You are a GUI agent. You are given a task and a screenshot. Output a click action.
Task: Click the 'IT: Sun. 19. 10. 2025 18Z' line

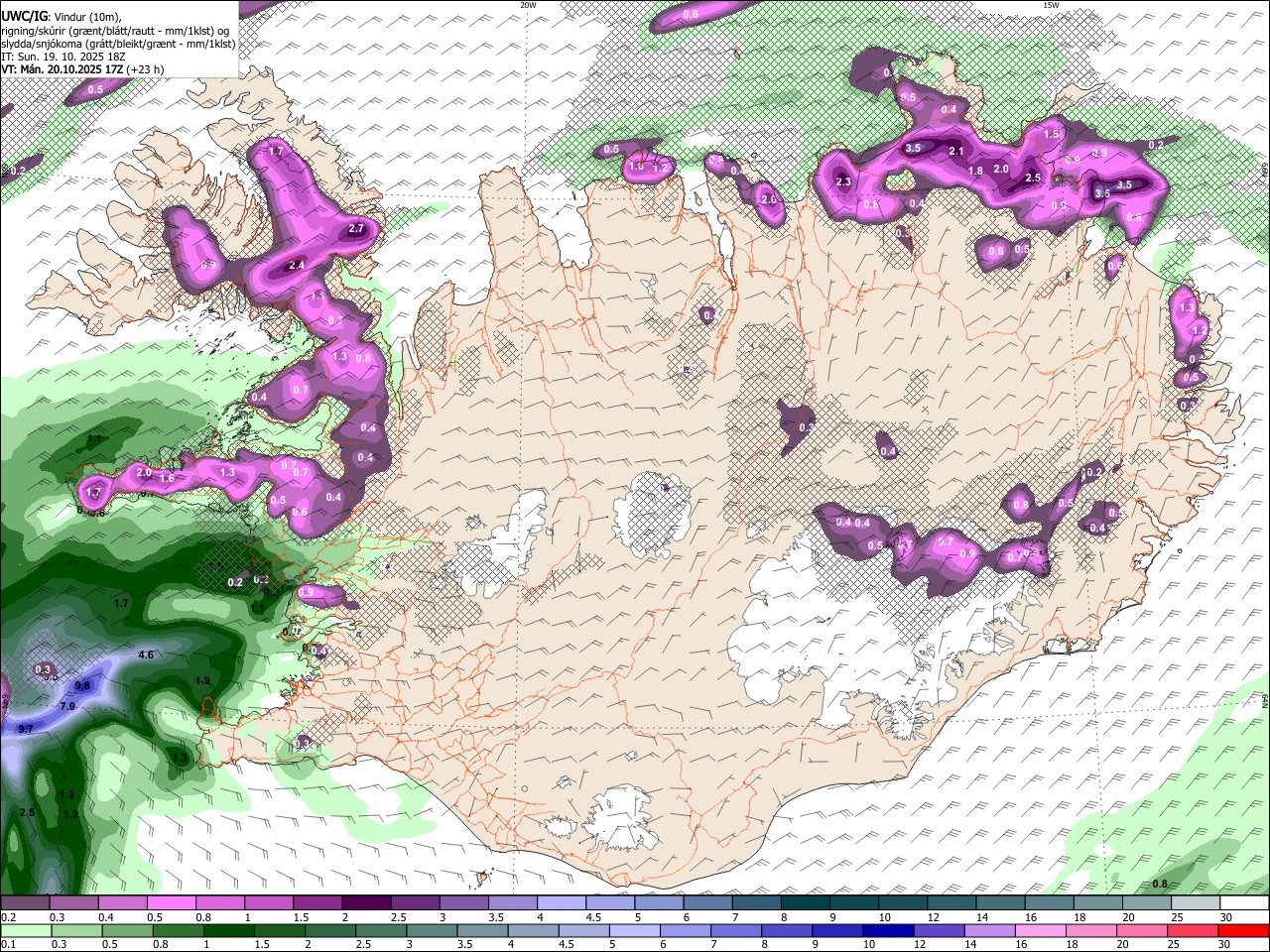pos(63,57)
